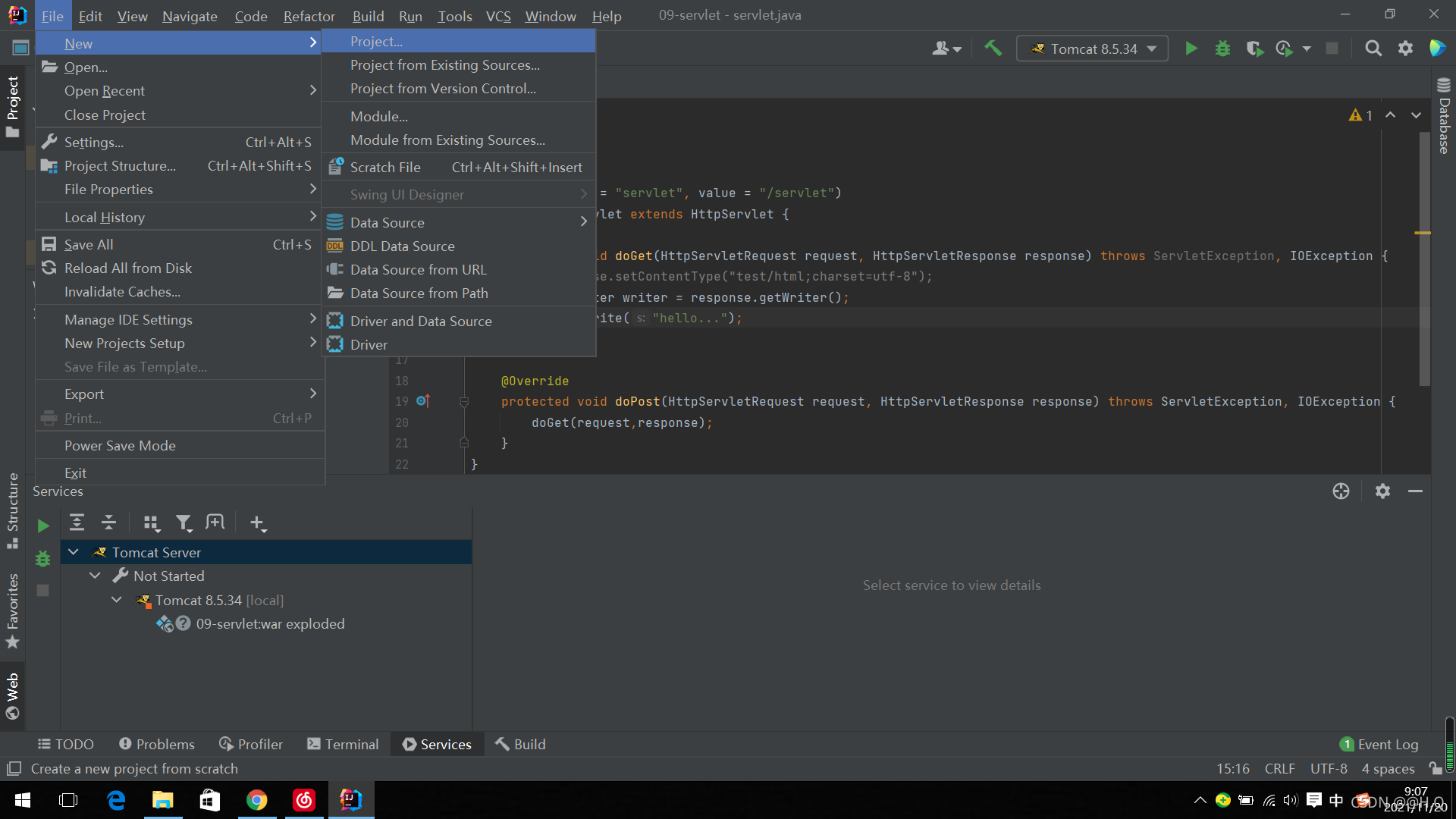1456x819 pixels.
Task: Click the Project... option to create project
Action: click(376, 41)
